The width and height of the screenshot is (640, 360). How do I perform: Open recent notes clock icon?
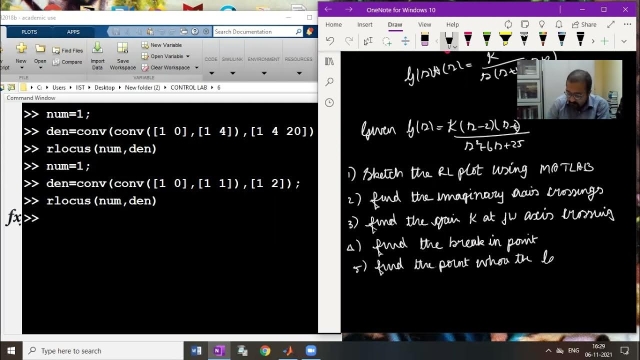[329, 102]
